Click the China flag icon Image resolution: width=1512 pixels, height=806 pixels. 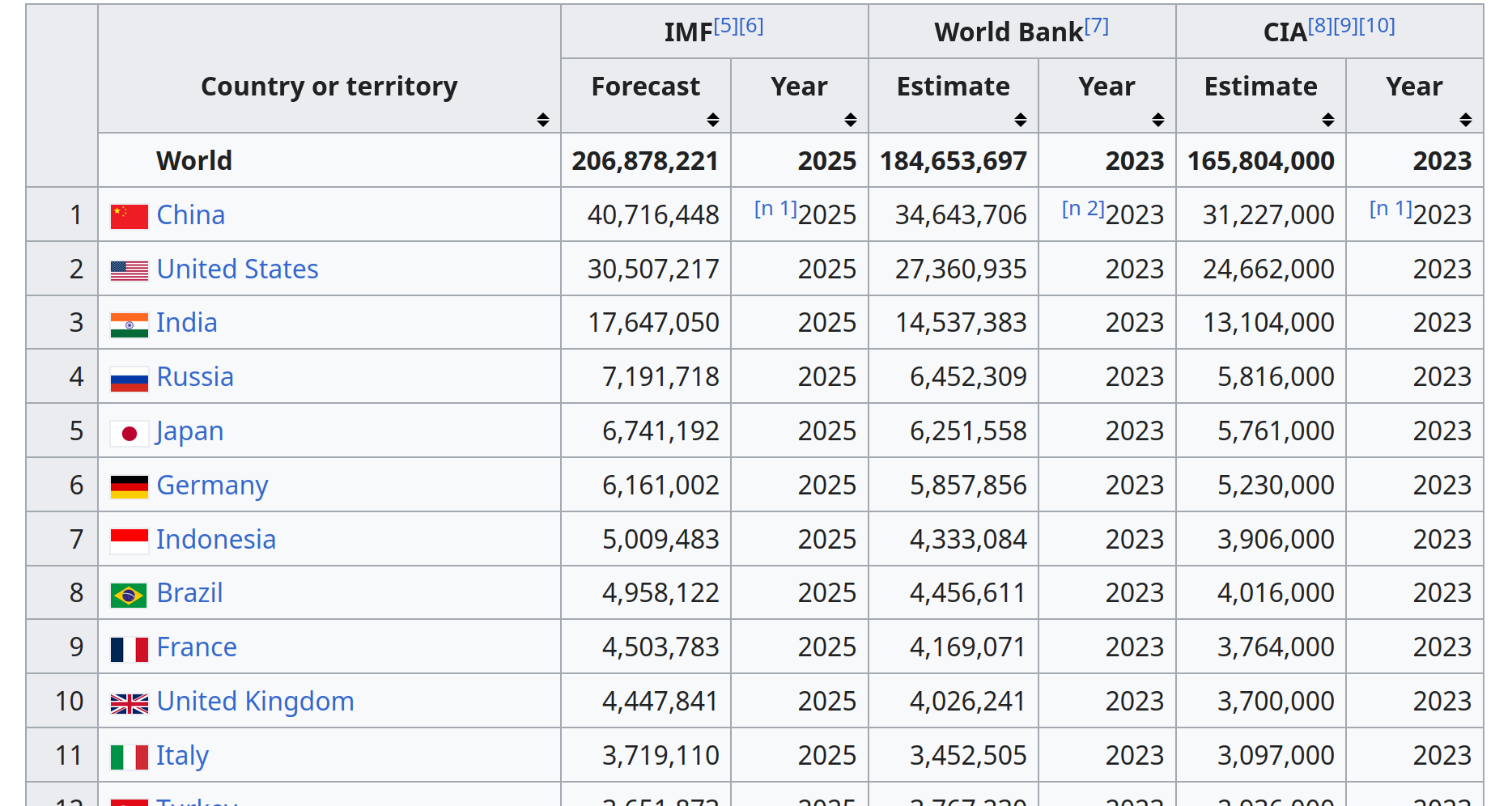pos(129,216)
